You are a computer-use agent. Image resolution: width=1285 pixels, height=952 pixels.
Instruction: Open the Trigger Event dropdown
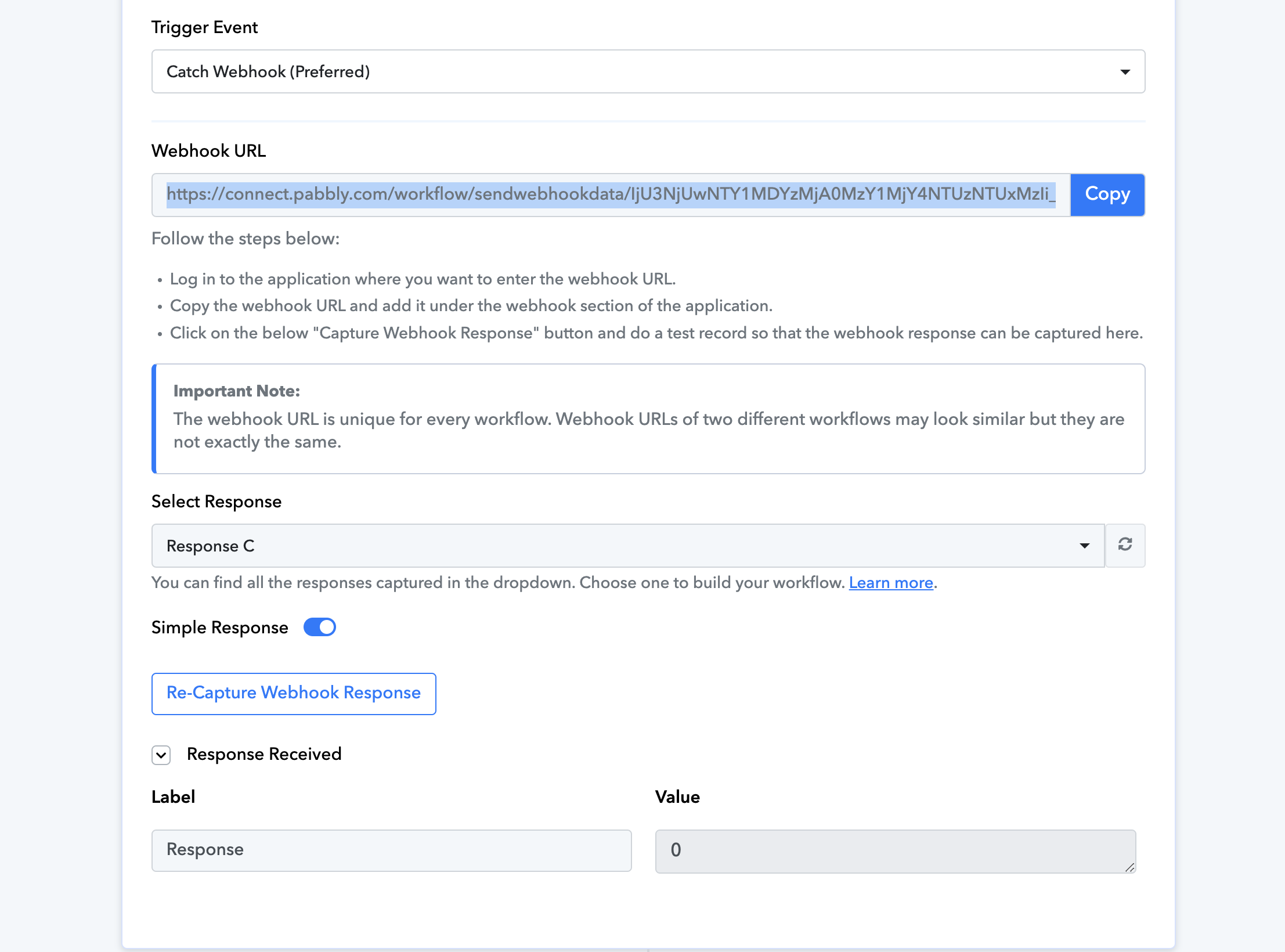[648, 71]
